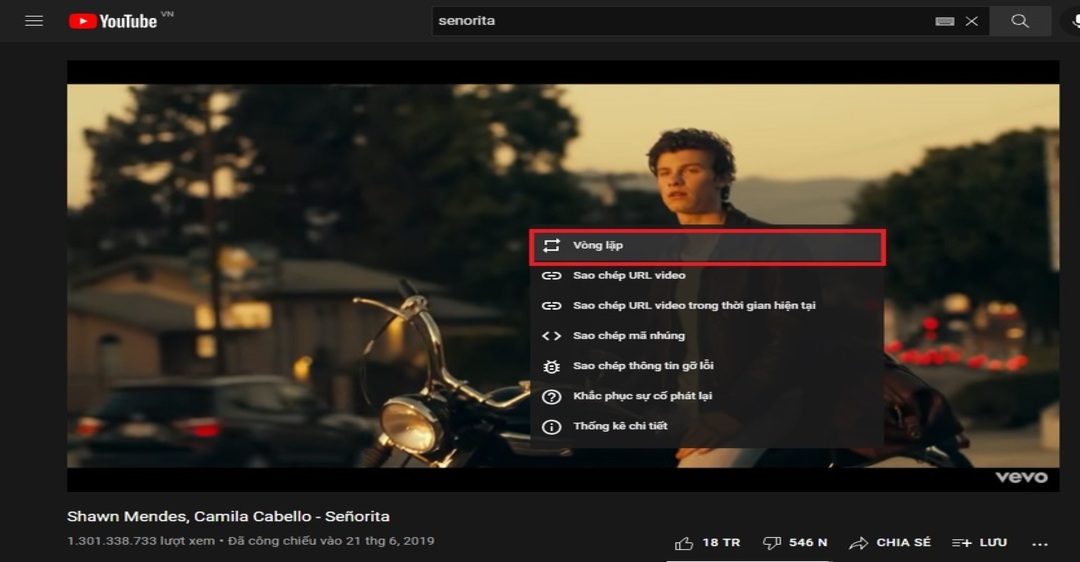Click the 1.301.338.733 lượt xem view count
The width and height of the screenshot is (1080, 562).
[x=141, y=541]
